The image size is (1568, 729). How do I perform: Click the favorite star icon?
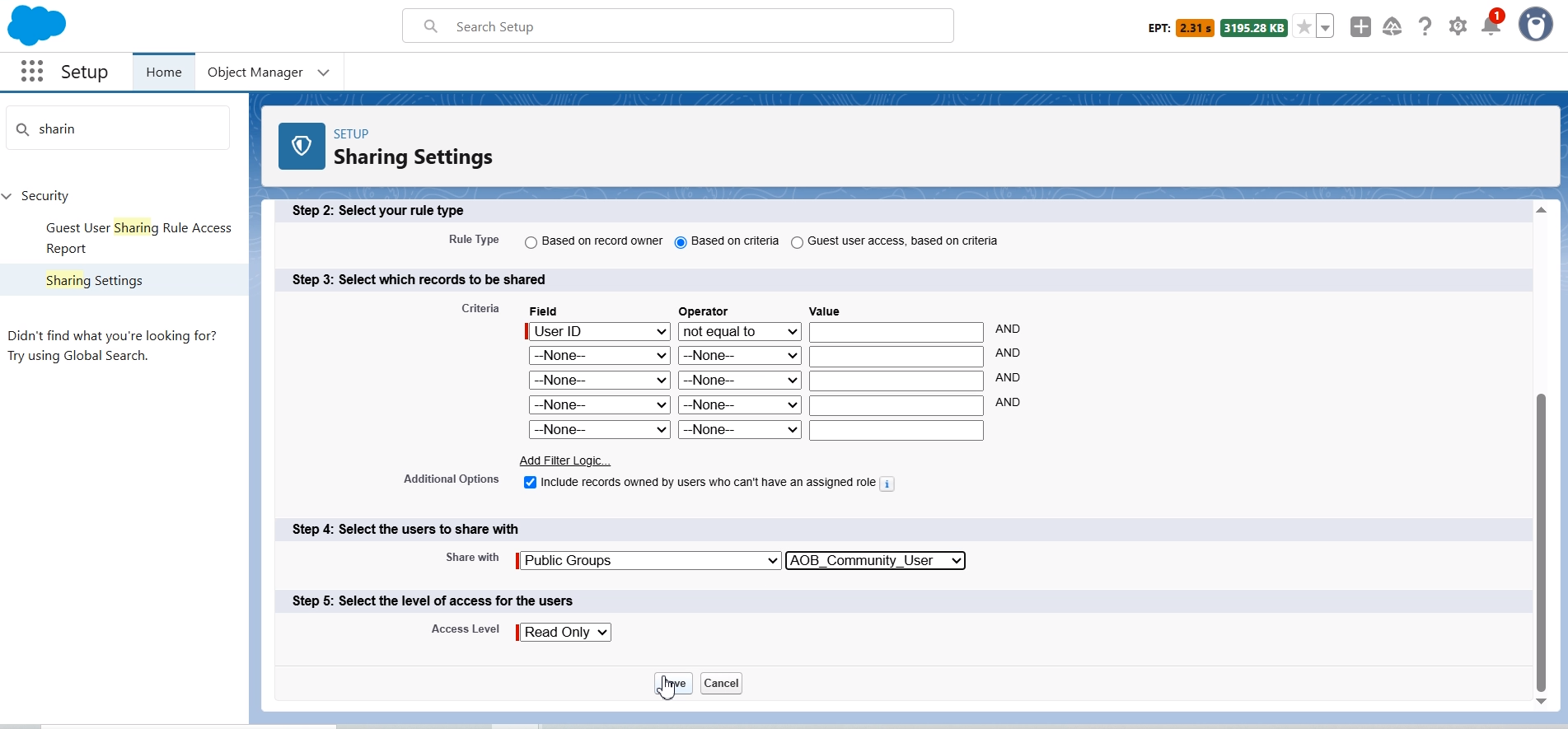1304,27
